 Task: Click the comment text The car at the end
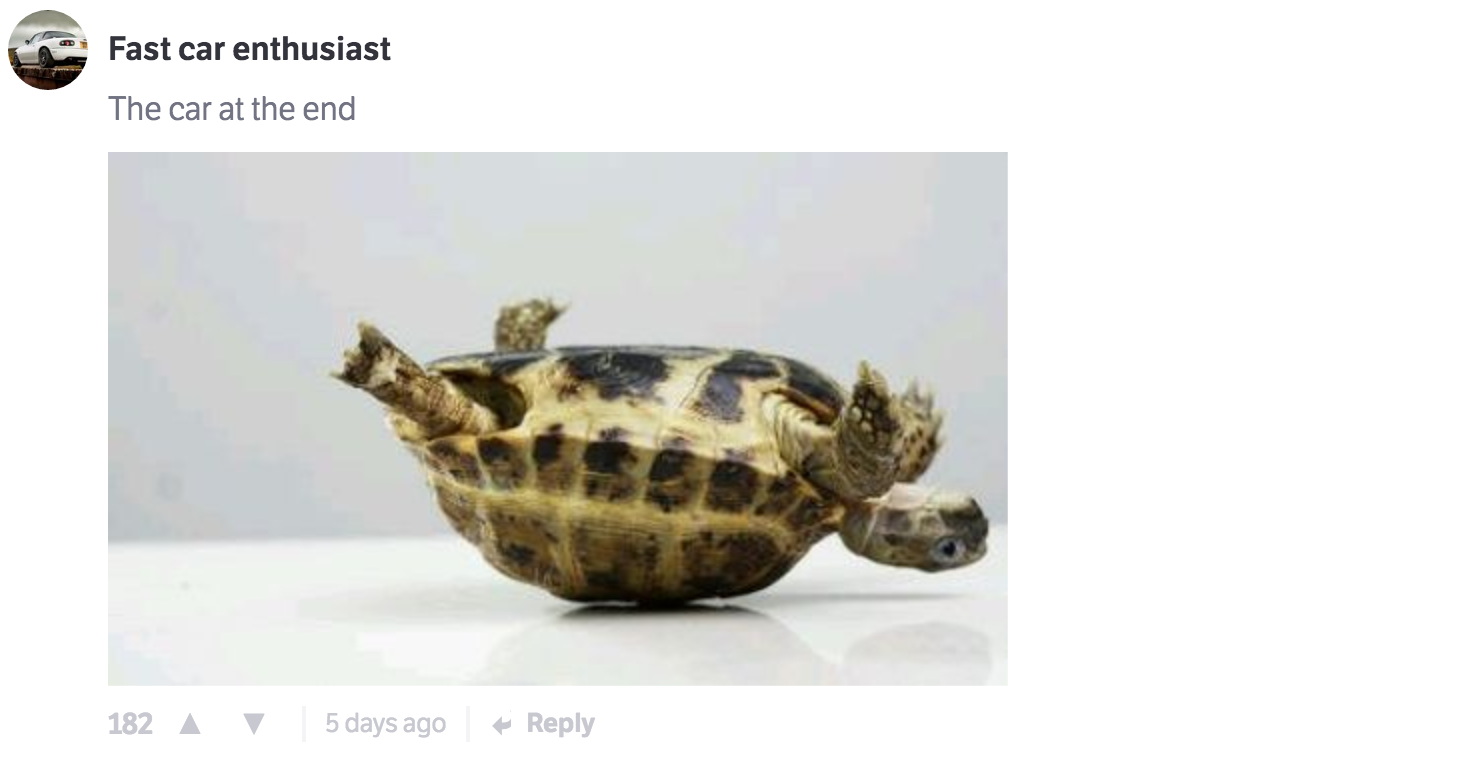(x=232, y=108)
